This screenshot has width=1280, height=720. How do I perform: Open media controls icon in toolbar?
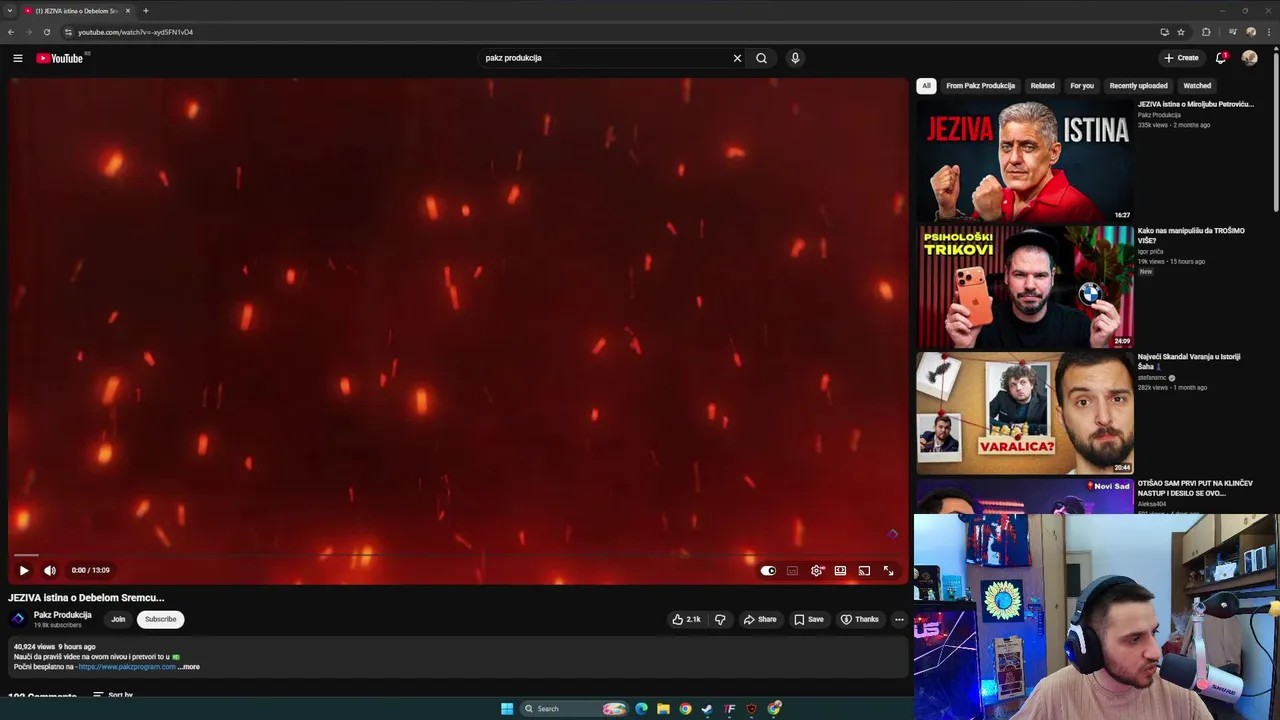1232,32
